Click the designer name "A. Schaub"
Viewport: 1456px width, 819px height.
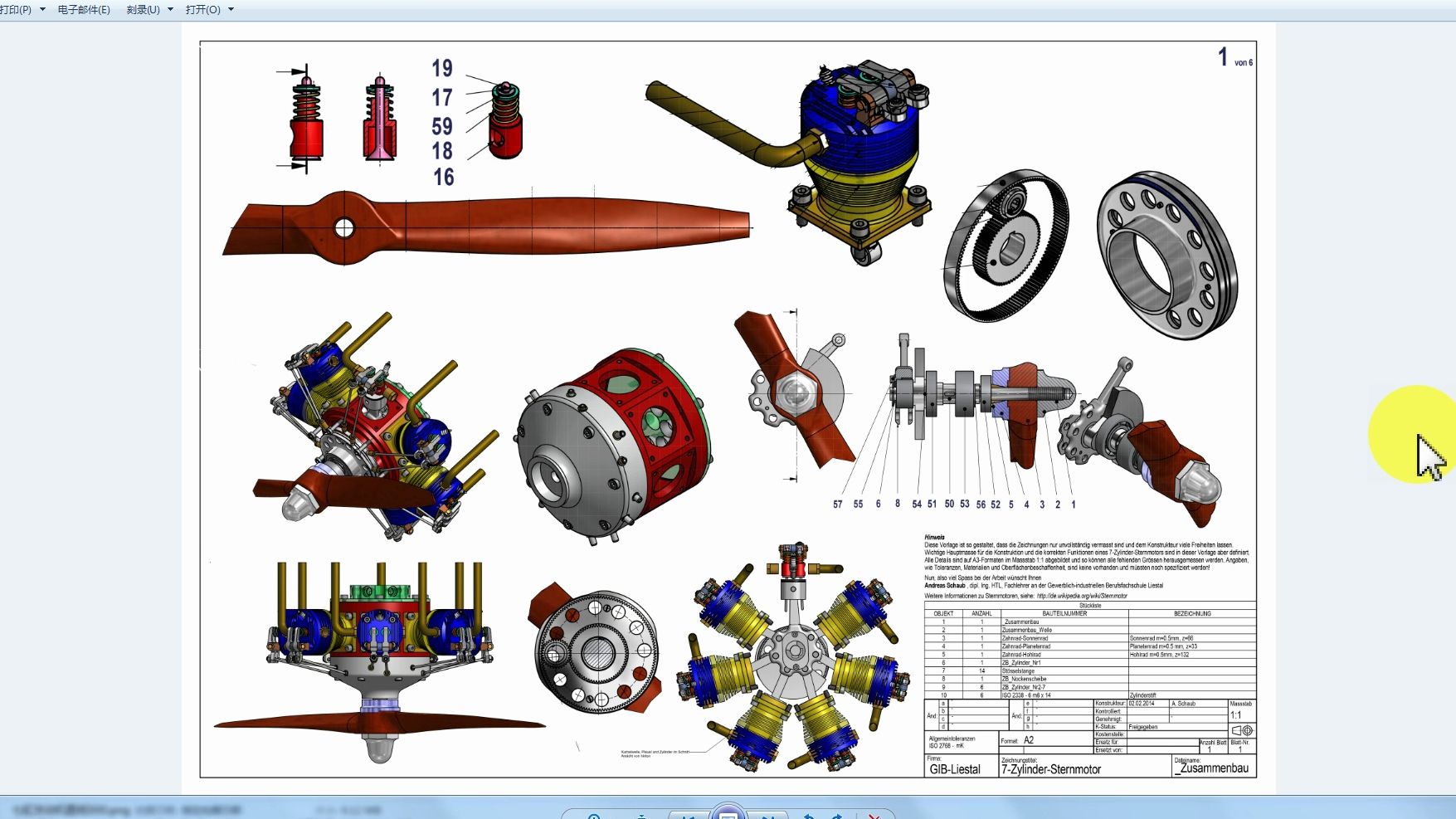point(1184,704)
